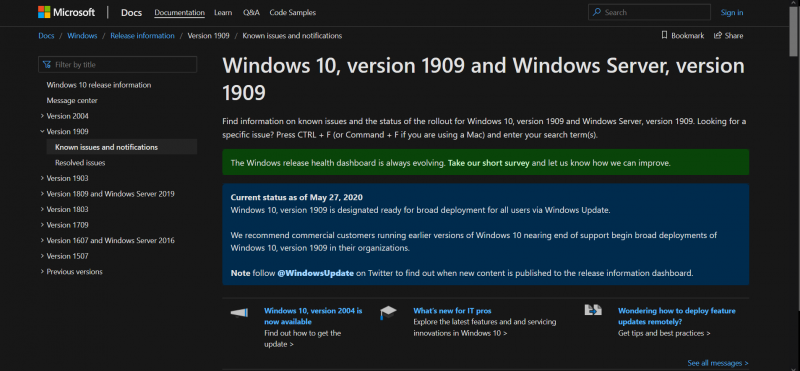
Task: Click the Microsoft logo
Action: click(66, 12)
